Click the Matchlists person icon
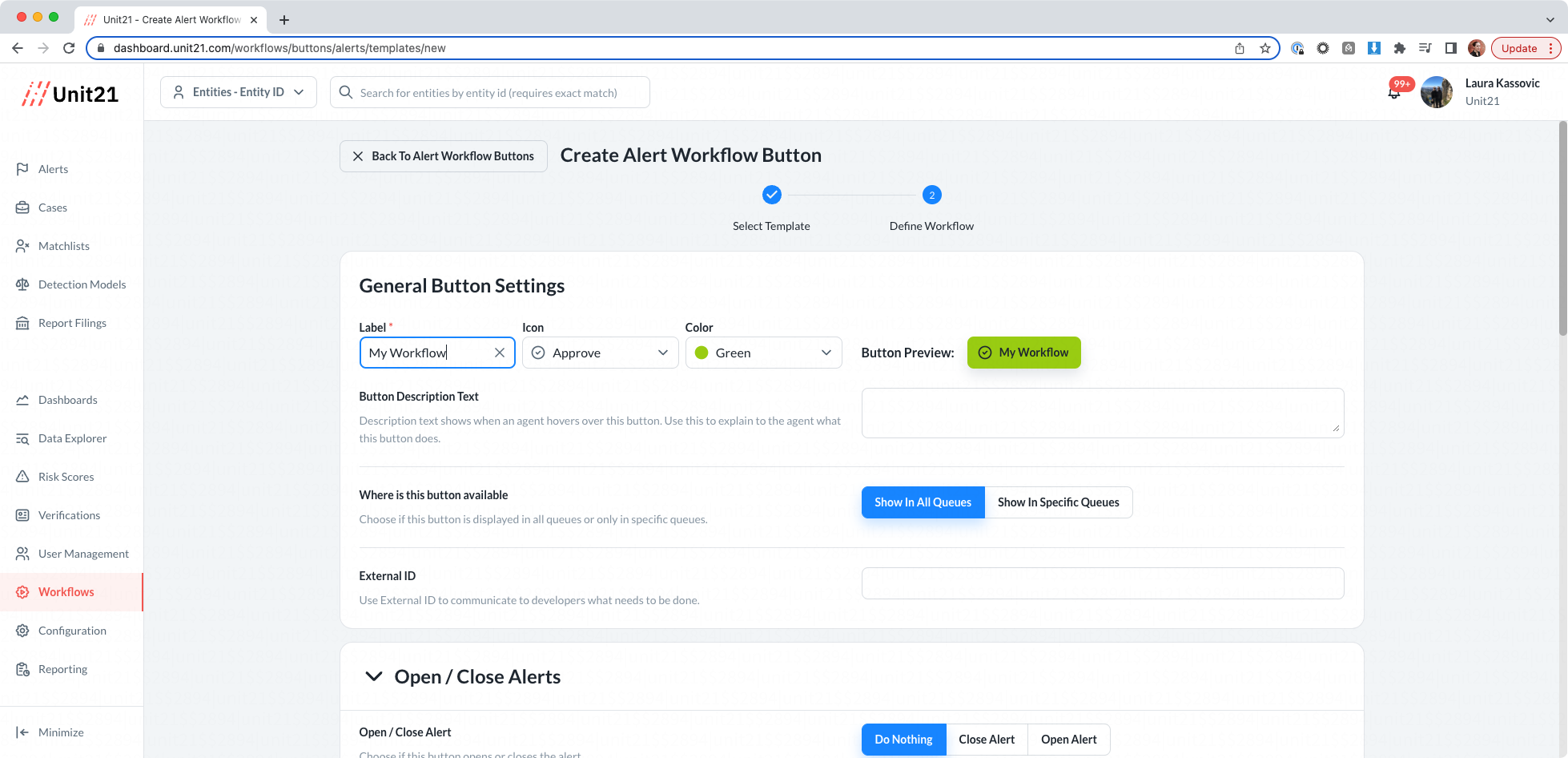This screenshot has height=758, width=1568. 22,246
